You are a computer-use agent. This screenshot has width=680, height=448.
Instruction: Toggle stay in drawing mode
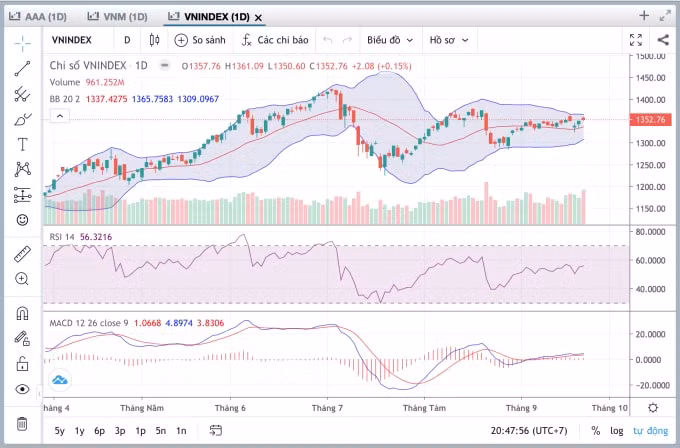22,338
